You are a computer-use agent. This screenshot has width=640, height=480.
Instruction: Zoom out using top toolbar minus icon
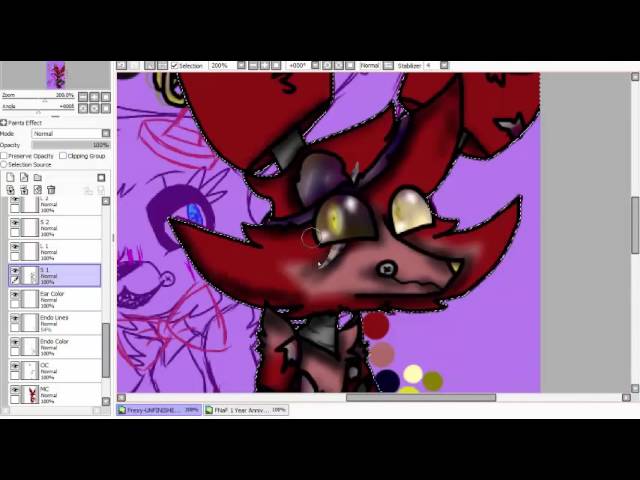[253, 65]
